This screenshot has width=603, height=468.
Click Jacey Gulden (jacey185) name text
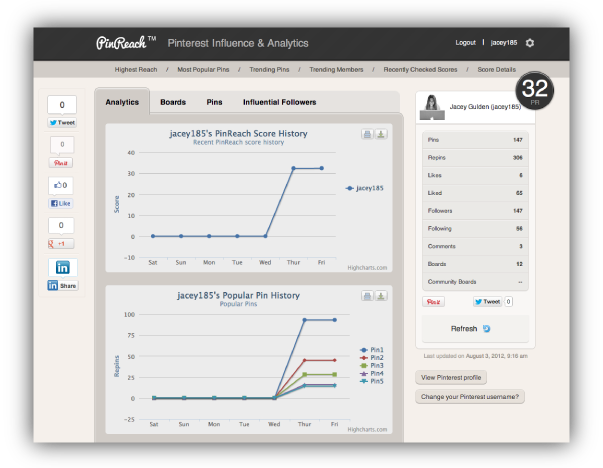485,107
